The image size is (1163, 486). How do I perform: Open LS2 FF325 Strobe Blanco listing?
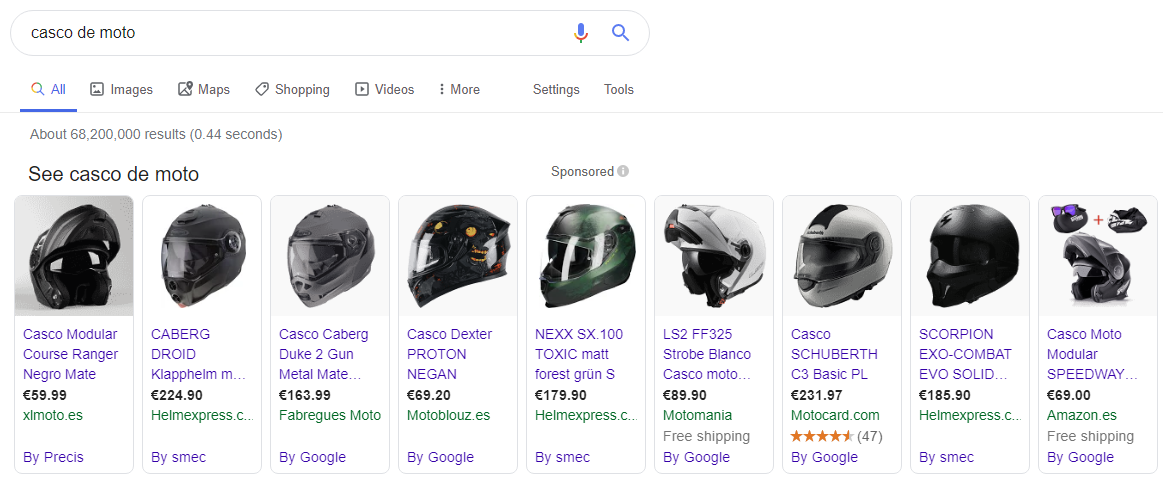[x=707, y=354]
